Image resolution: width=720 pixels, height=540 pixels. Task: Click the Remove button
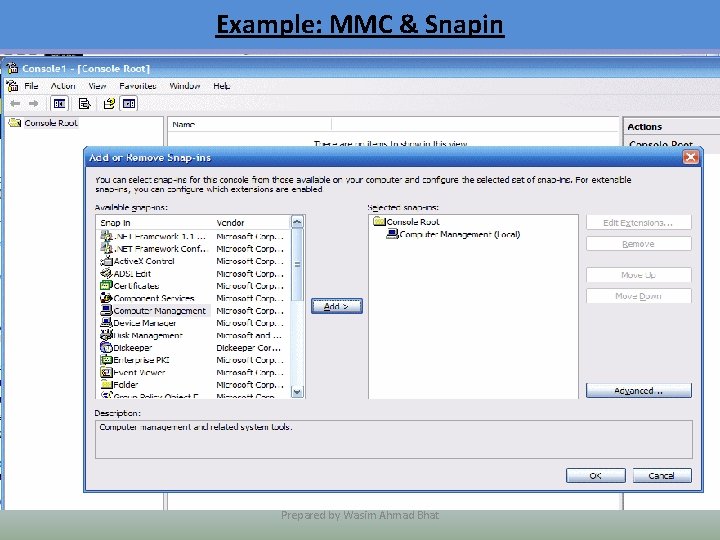[x=638, y=244]
